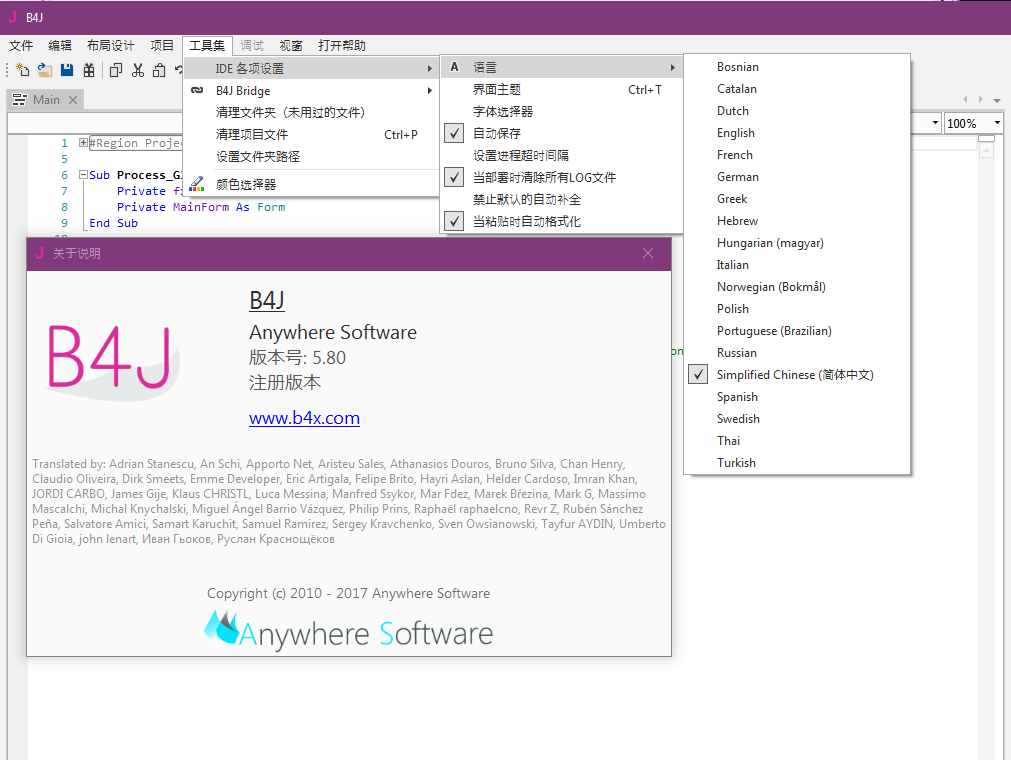The width and height of the screenshot is (1011, 760).
Task: Choose 清理项目文件 menu entry
Action: 311,135
